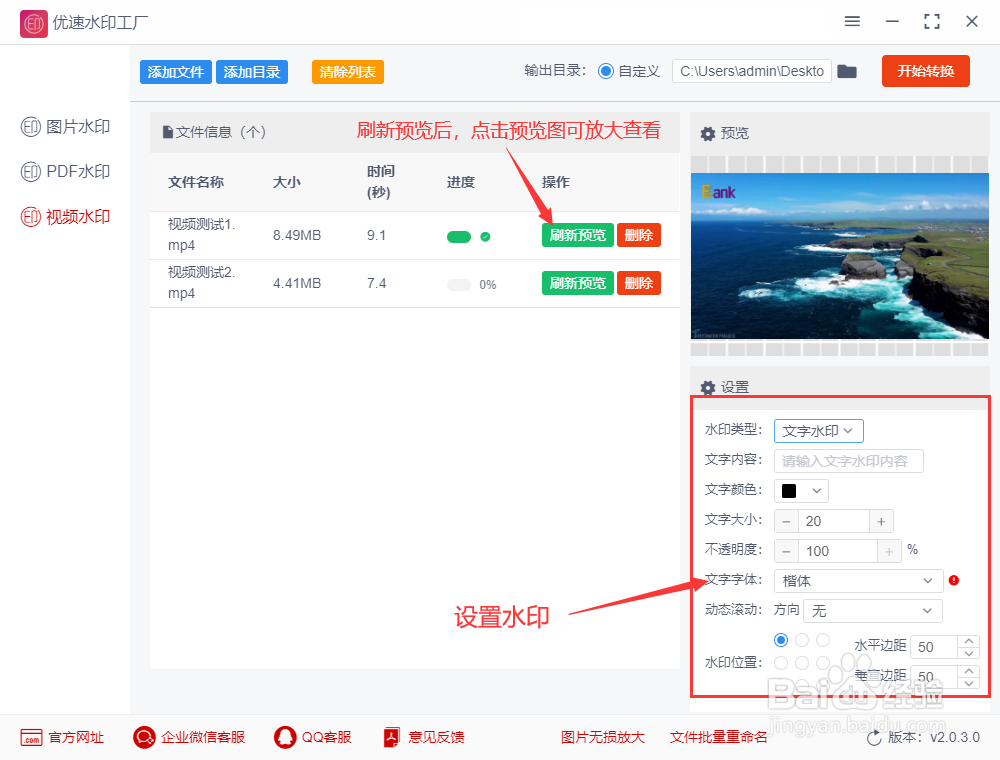The width and height of the screenshot is (1000, 760).
Task: Increase 水平边距 with up arrow
Action: (x=969, y=641)
